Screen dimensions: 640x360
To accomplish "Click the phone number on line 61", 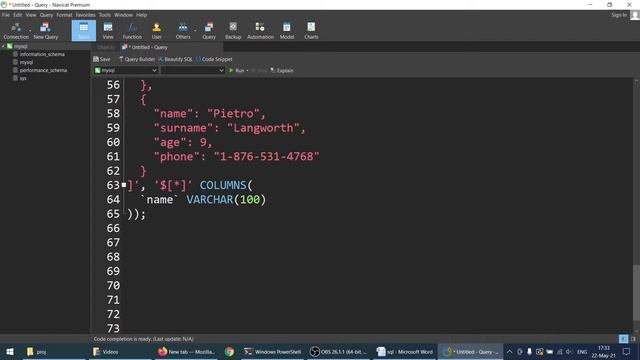I will (x=267, y=156).
